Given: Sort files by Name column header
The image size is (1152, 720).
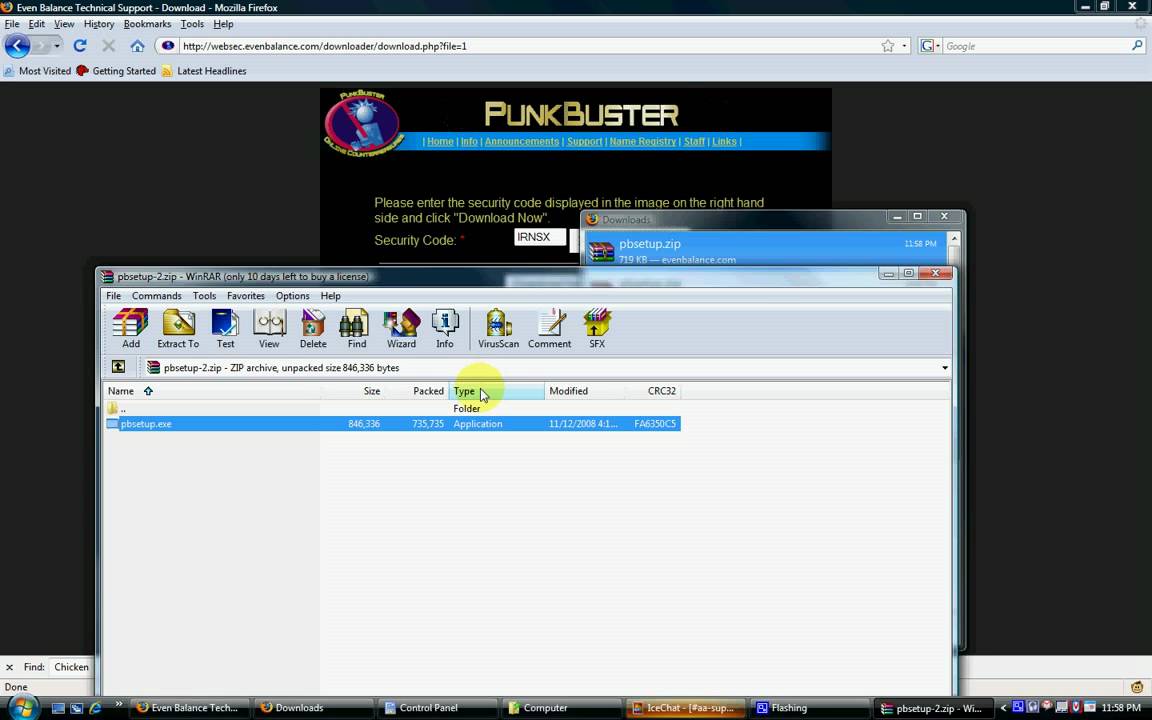Looking at the screenshot, I should [212, 391].
